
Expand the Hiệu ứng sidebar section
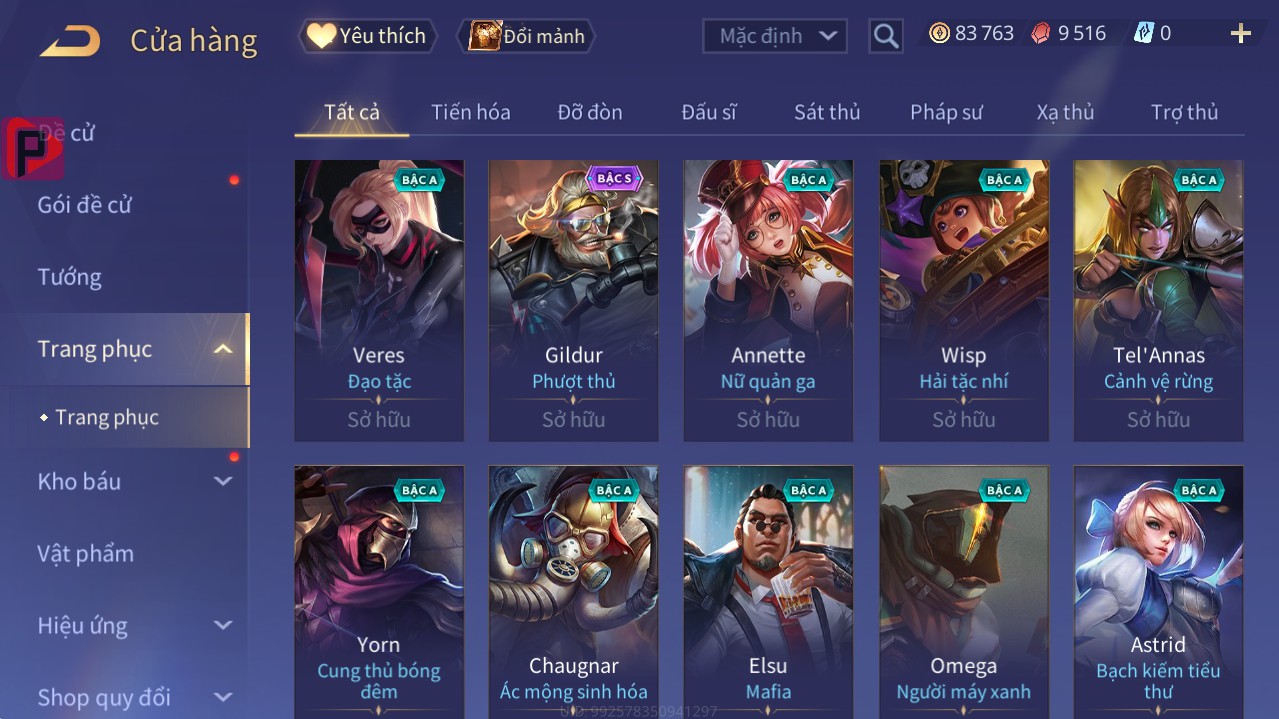click(223, 626)
